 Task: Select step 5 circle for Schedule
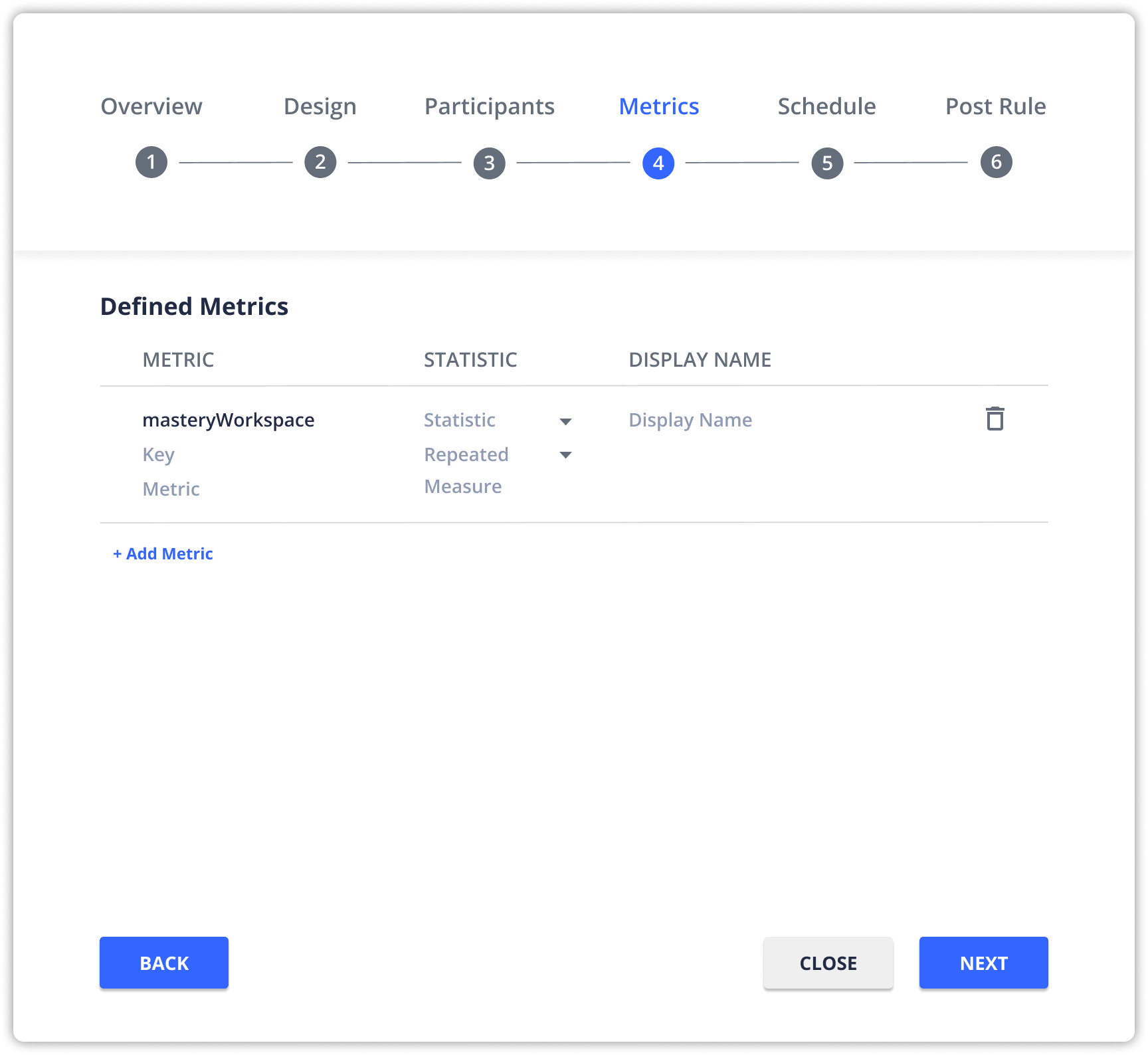[x=827, y=161]
